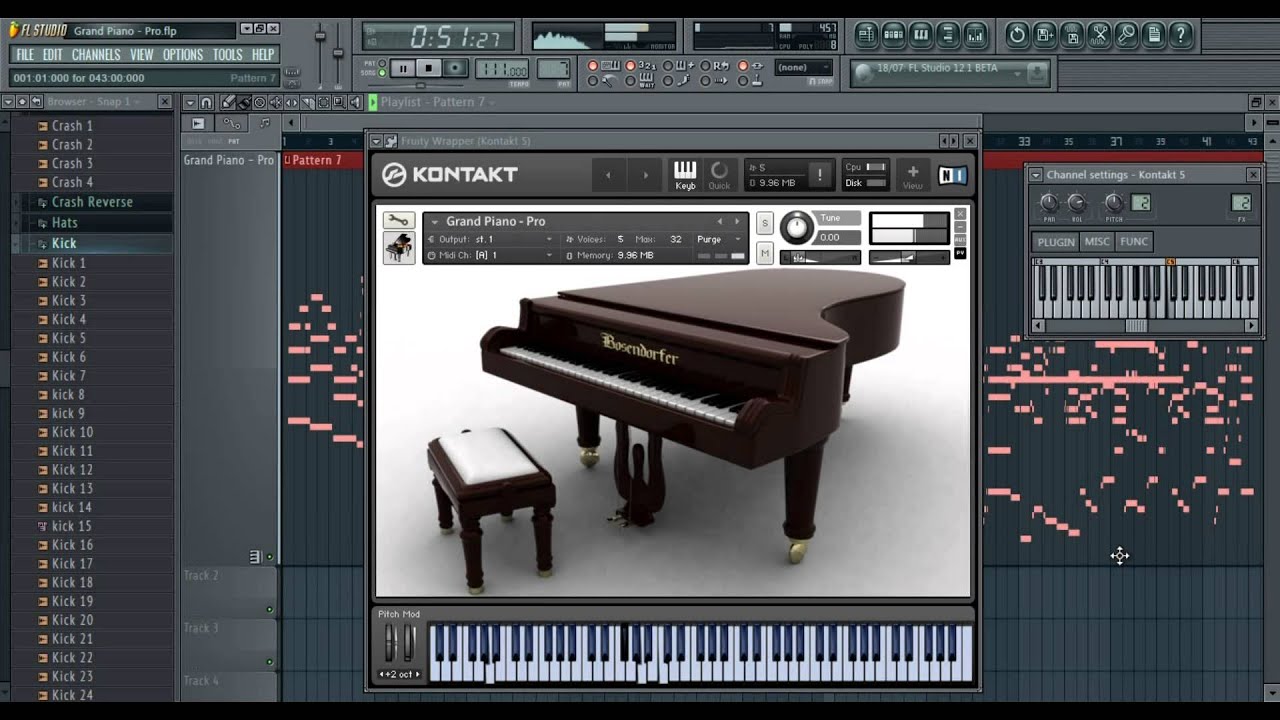
Task: Toggle Kontakt Quick load panel
Action: (719, 174)
